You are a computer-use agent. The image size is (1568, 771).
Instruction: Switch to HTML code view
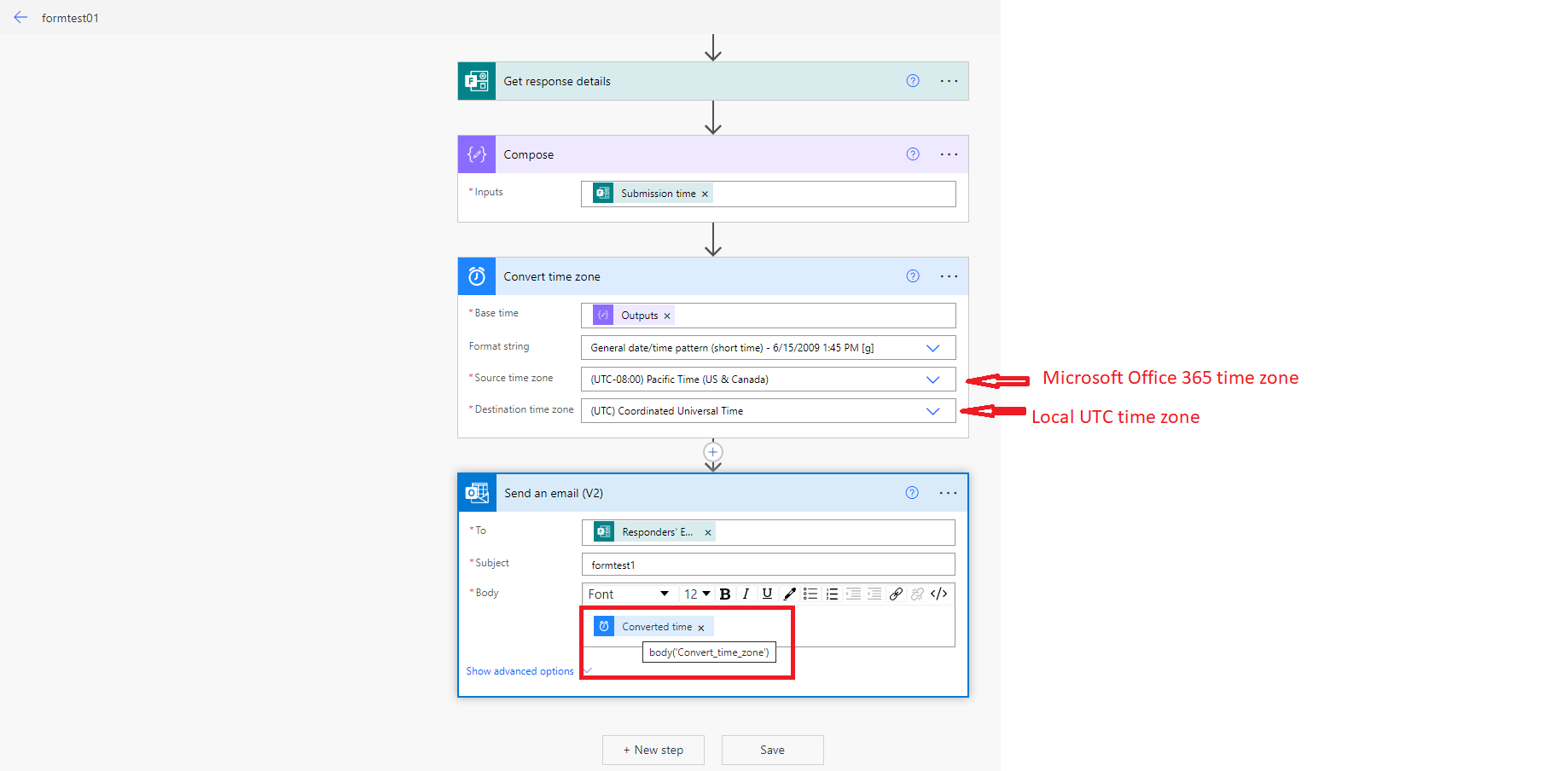tap(938, 594)
